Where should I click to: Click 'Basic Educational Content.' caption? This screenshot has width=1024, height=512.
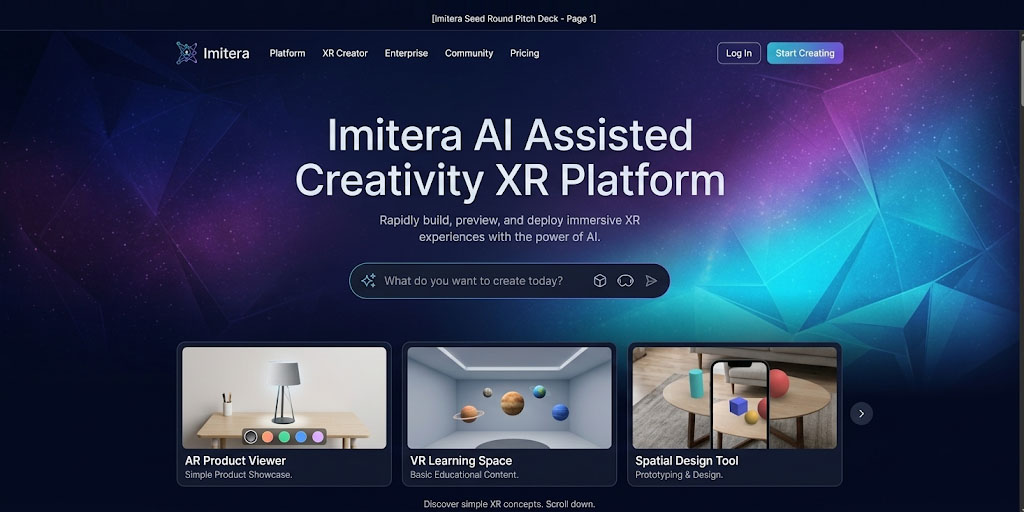point(464,475)
